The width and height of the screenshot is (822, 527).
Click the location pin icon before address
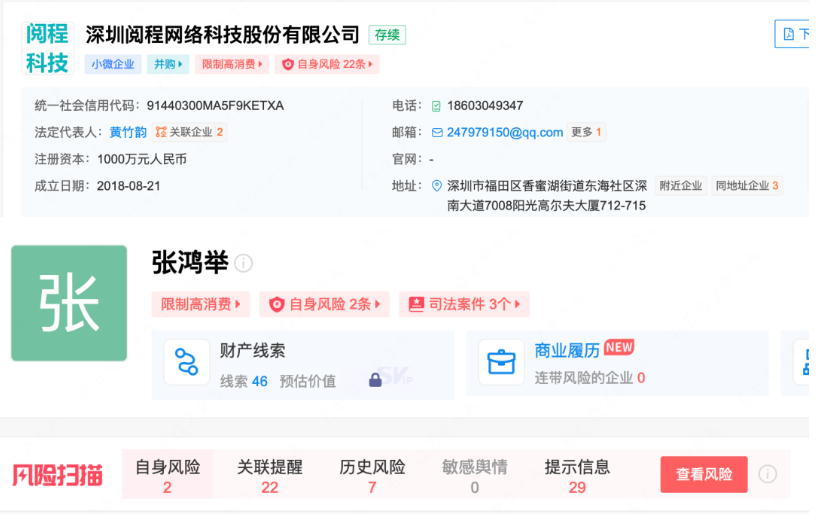coord(437,186)
